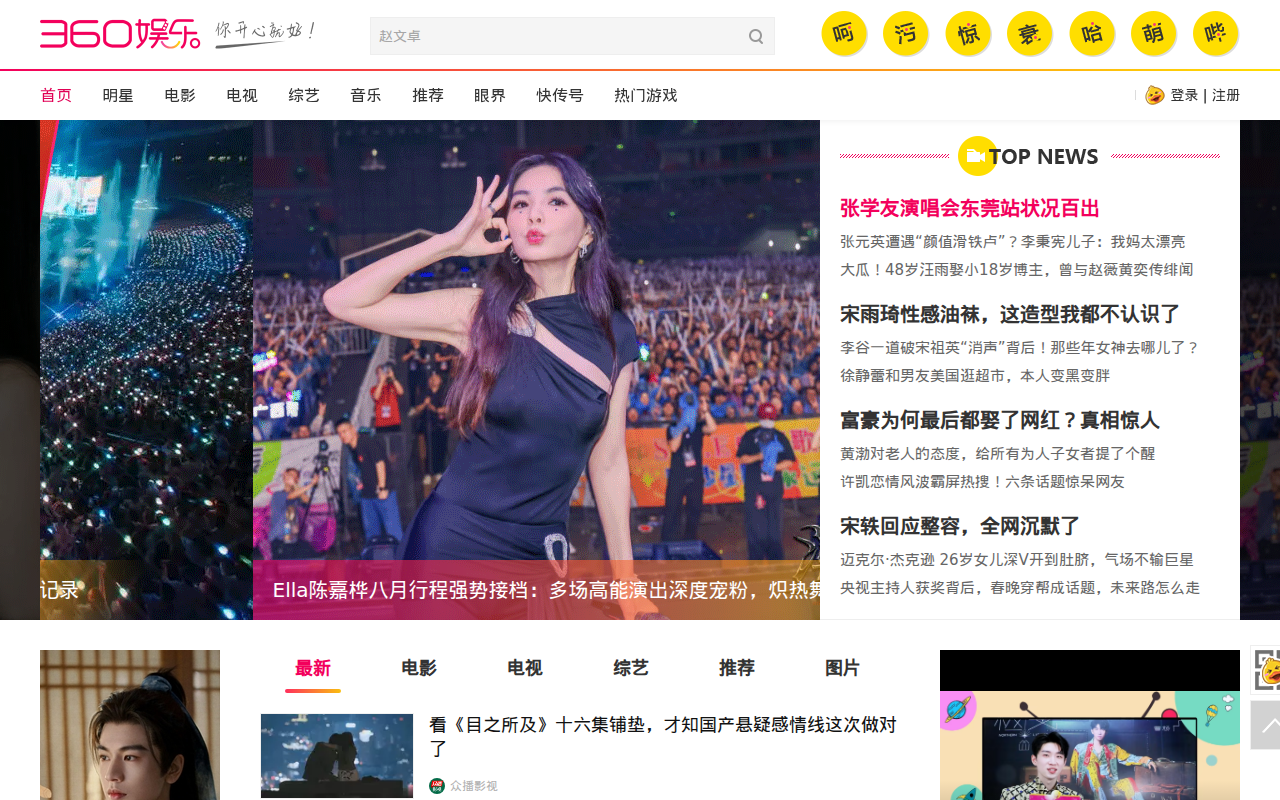Select the yellow 惊 mood icon

[967, 34]
